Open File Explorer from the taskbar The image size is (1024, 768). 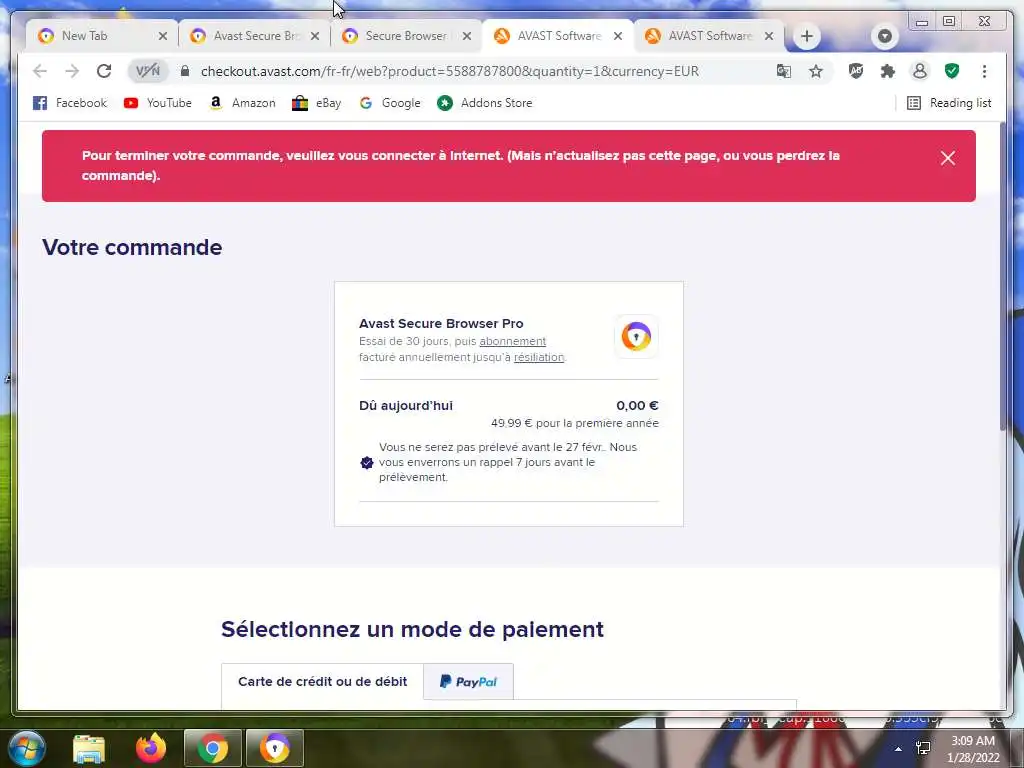(x=89, y=748)
